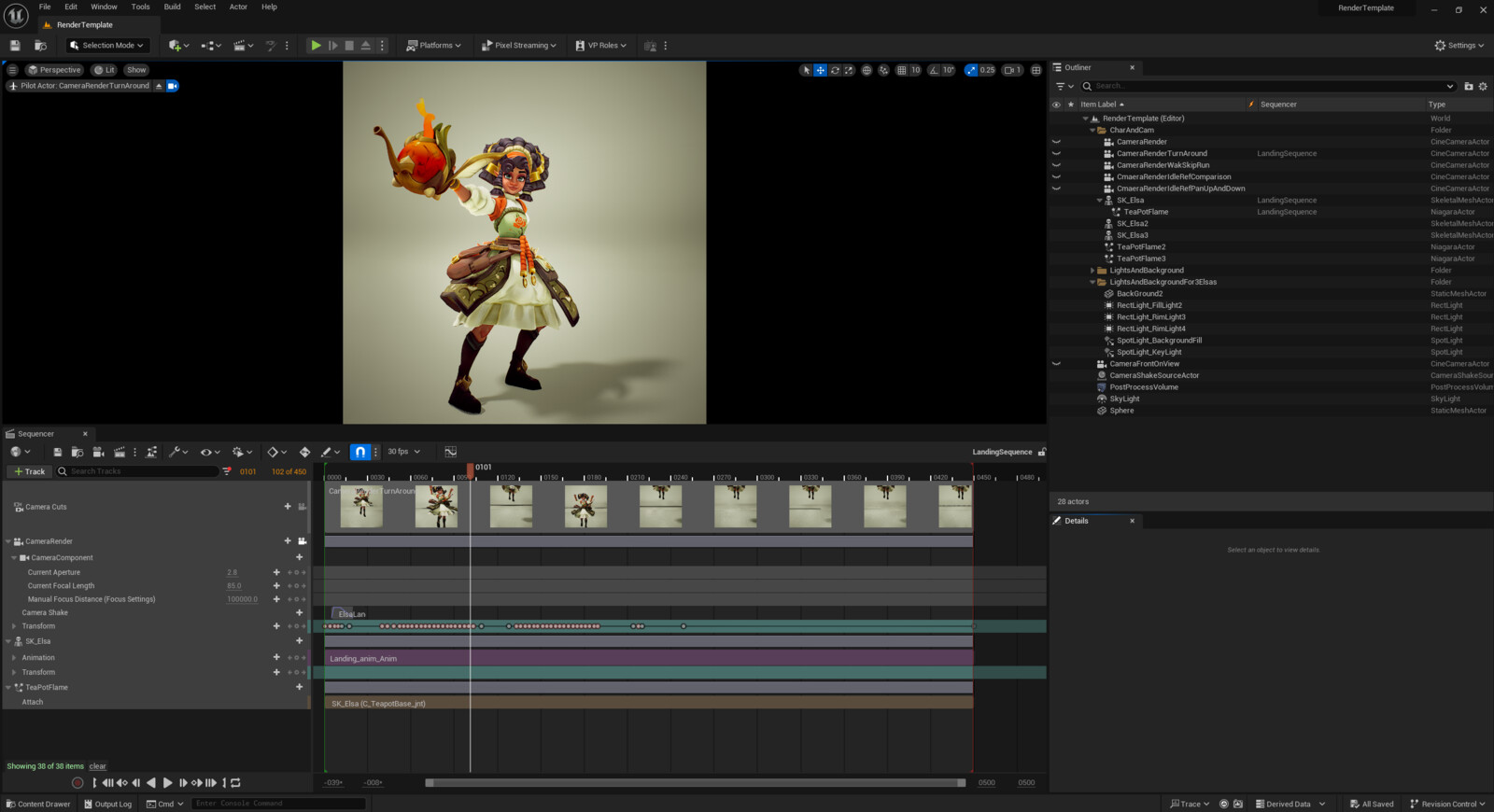Click the green Play button in main toolbar
1494x812 pixels.
[x=316, y=45]
